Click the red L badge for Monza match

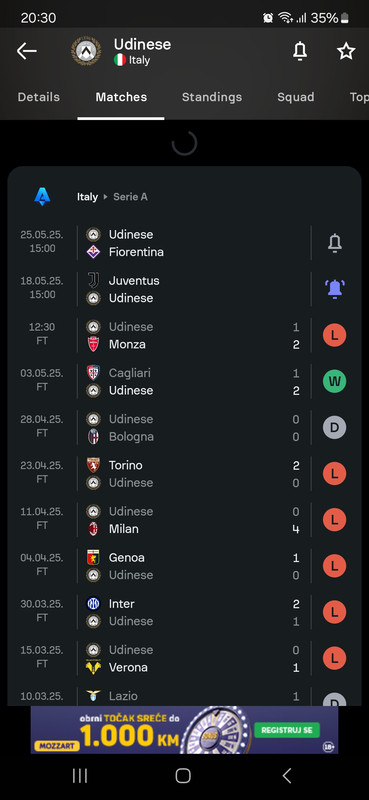pyautogui.click(x=335, y=335)
